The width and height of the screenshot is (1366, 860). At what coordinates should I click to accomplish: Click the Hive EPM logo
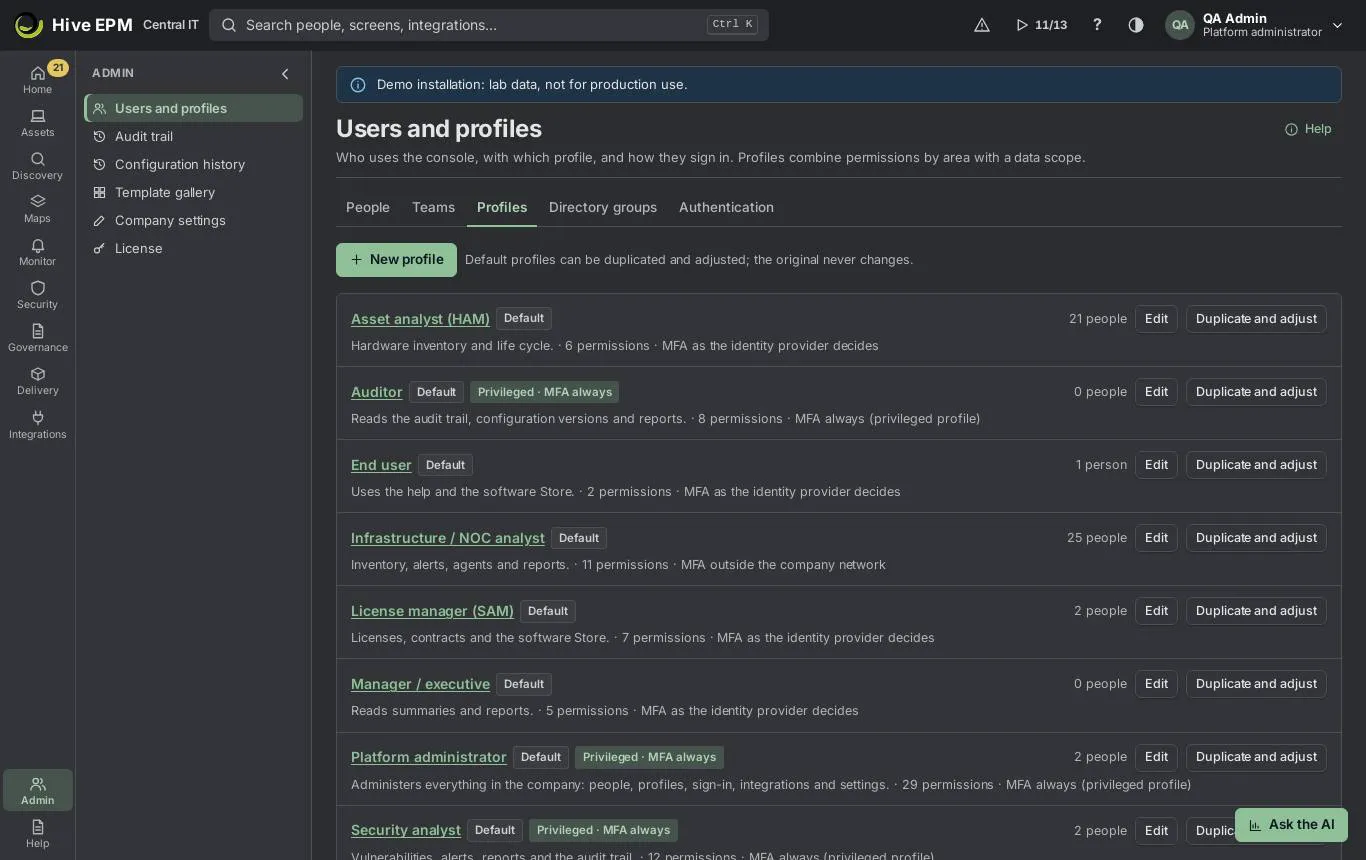click(73, 25)
